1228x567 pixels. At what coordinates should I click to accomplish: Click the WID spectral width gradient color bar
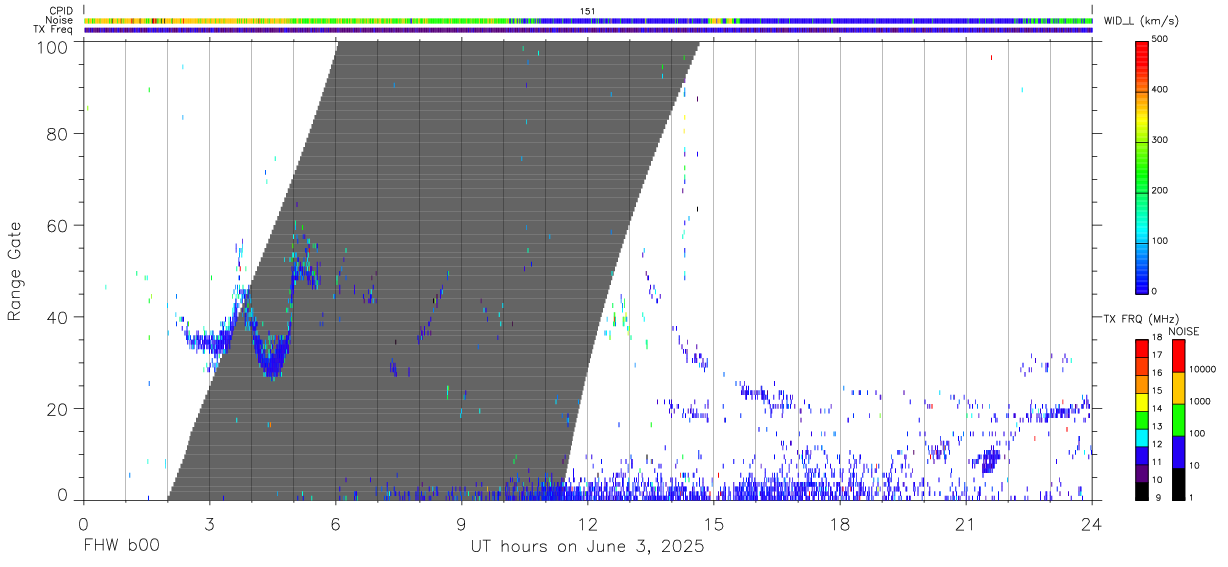click(1142, 167)
